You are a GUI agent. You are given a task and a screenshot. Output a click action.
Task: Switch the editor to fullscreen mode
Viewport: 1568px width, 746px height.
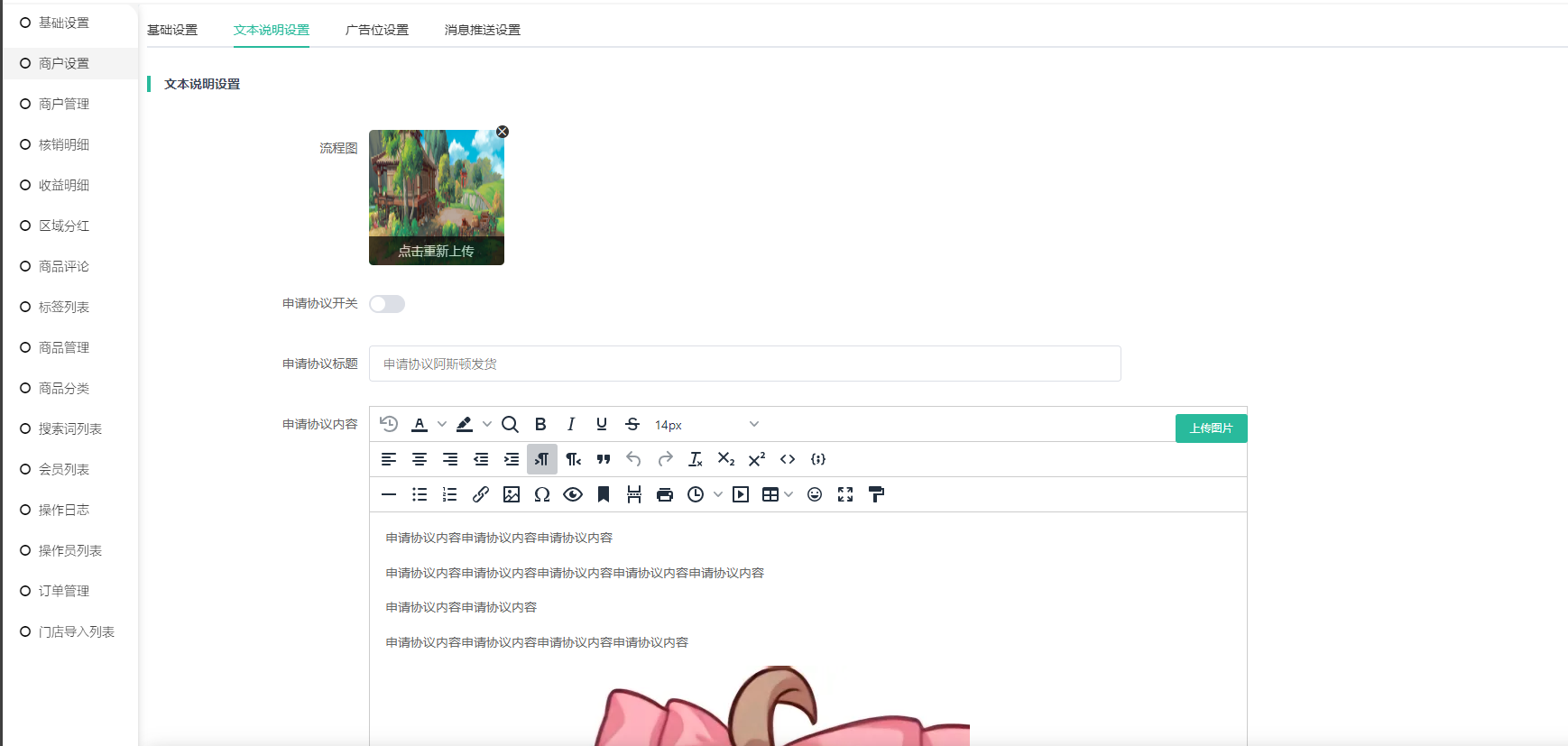click(845, 494)
